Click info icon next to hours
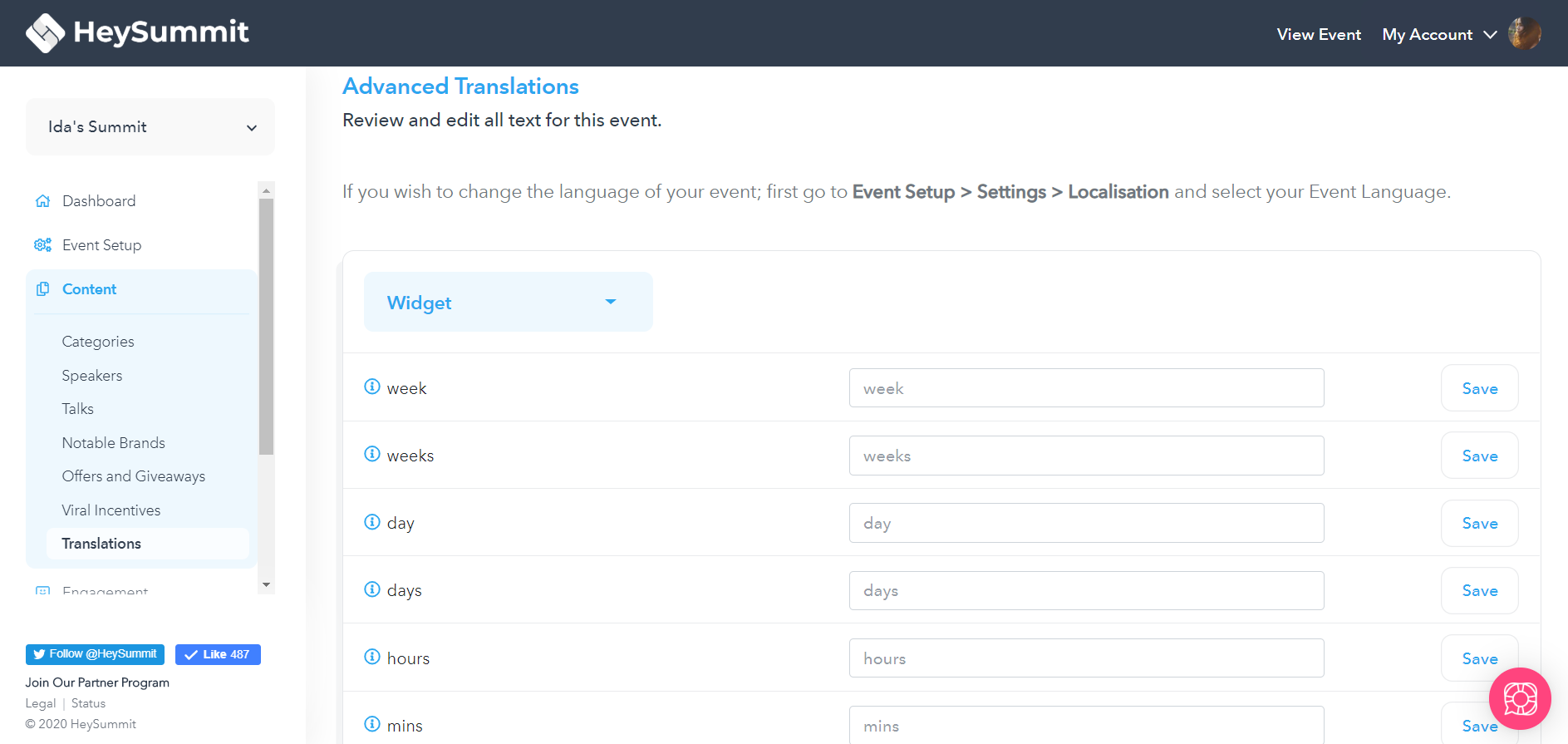The image size is (1568, 744). [372, 657]
